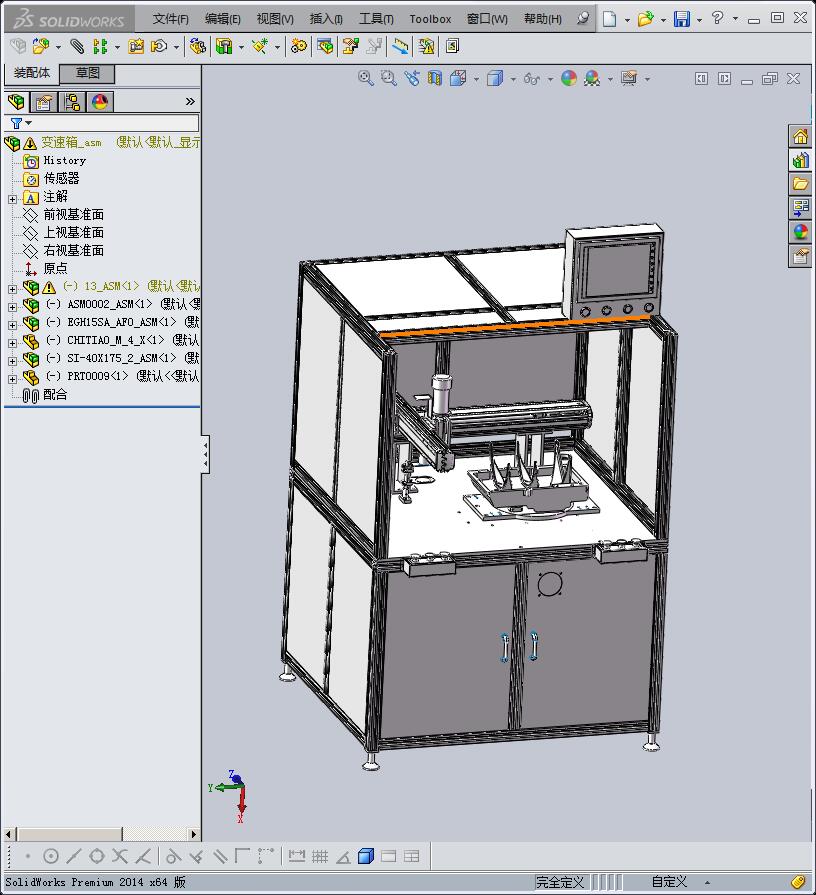Screen dimensions: 816x895
Task: Start a New Motion Study
Action: click(298, 46)
